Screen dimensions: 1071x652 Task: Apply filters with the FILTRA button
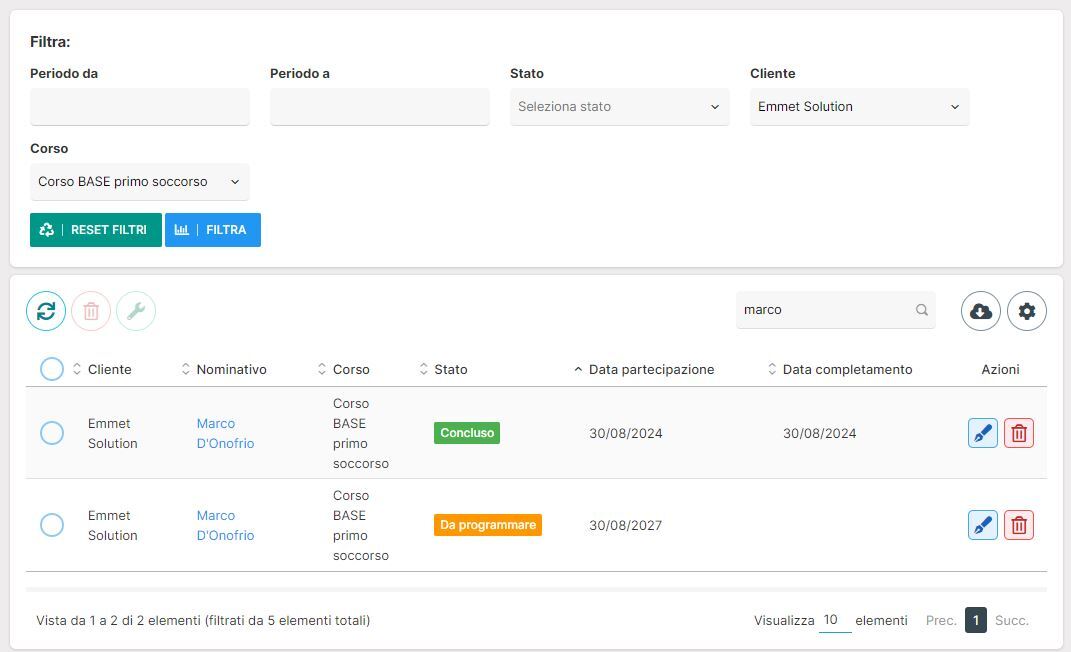click(x=213, y=230)
